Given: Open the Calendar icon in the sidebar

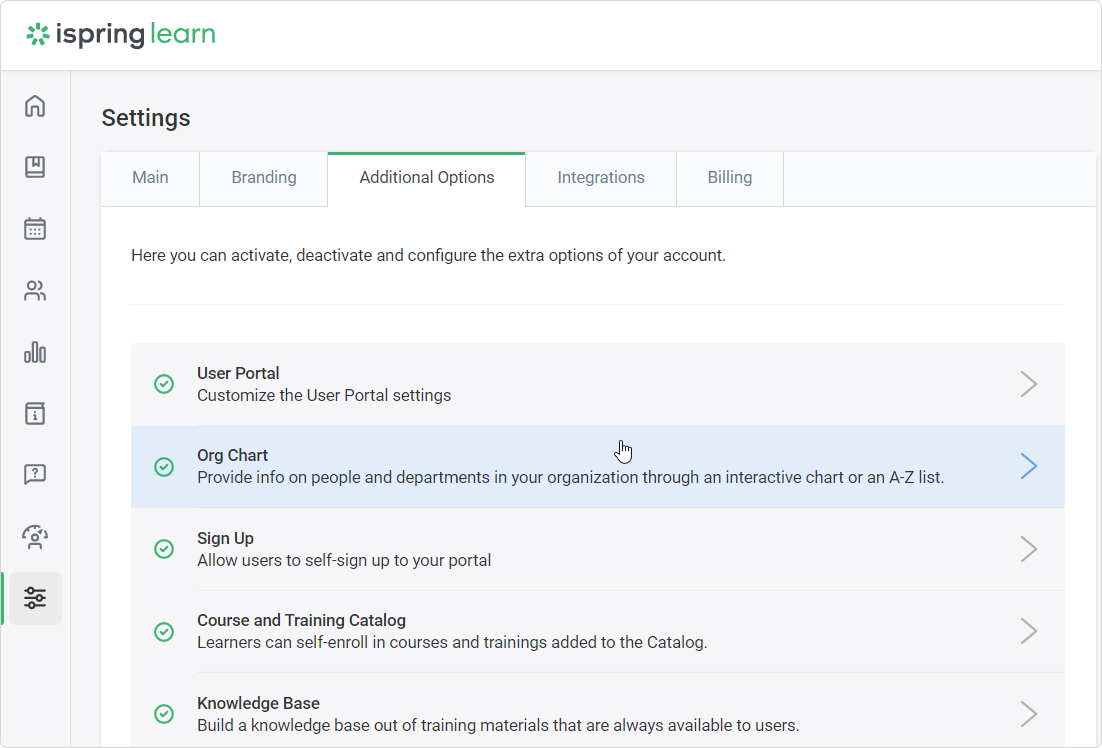Looking at the screenshot, I should coord(35,229).
